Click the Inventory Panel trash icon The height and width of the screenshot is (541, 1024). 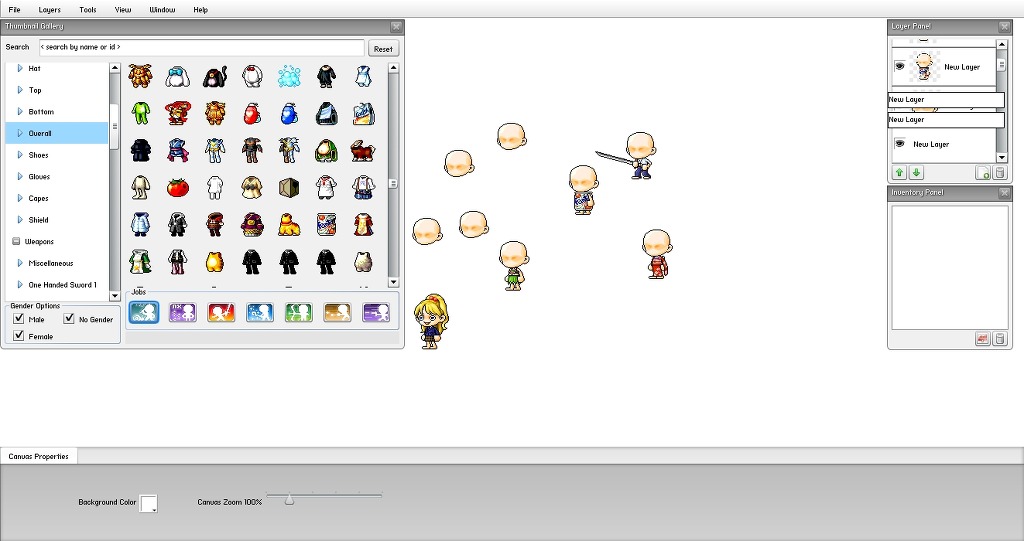point(999,339)
